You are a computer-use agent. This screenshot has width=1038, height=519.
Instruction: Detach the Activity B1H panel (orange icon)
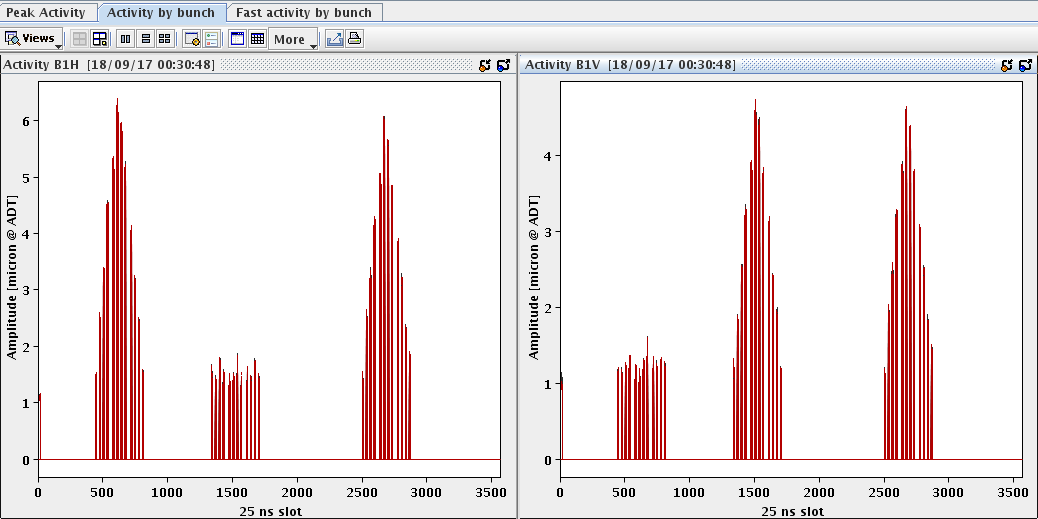pos(485,65)
